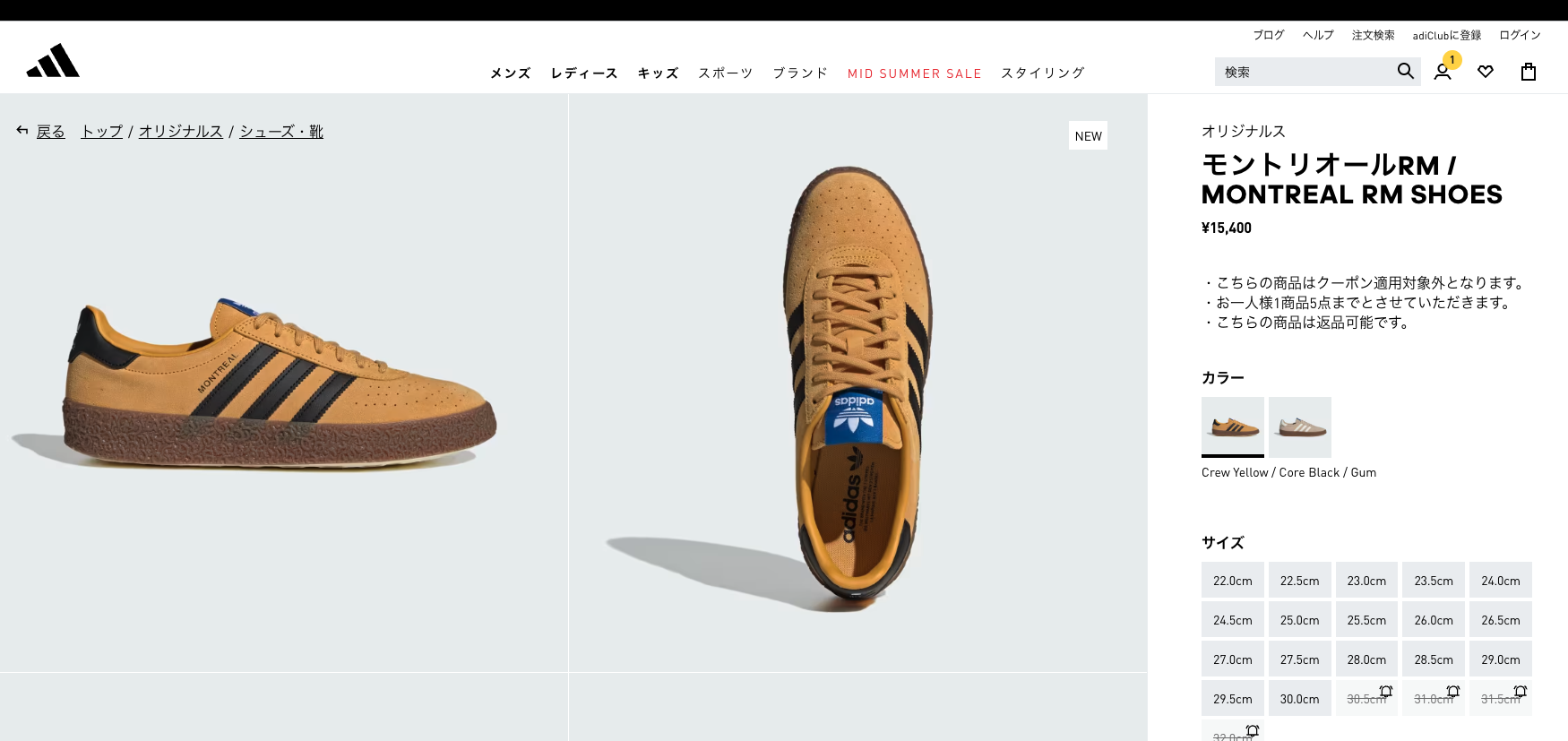
Task: Select size 24.0cm
Action: click(1501, 581)
